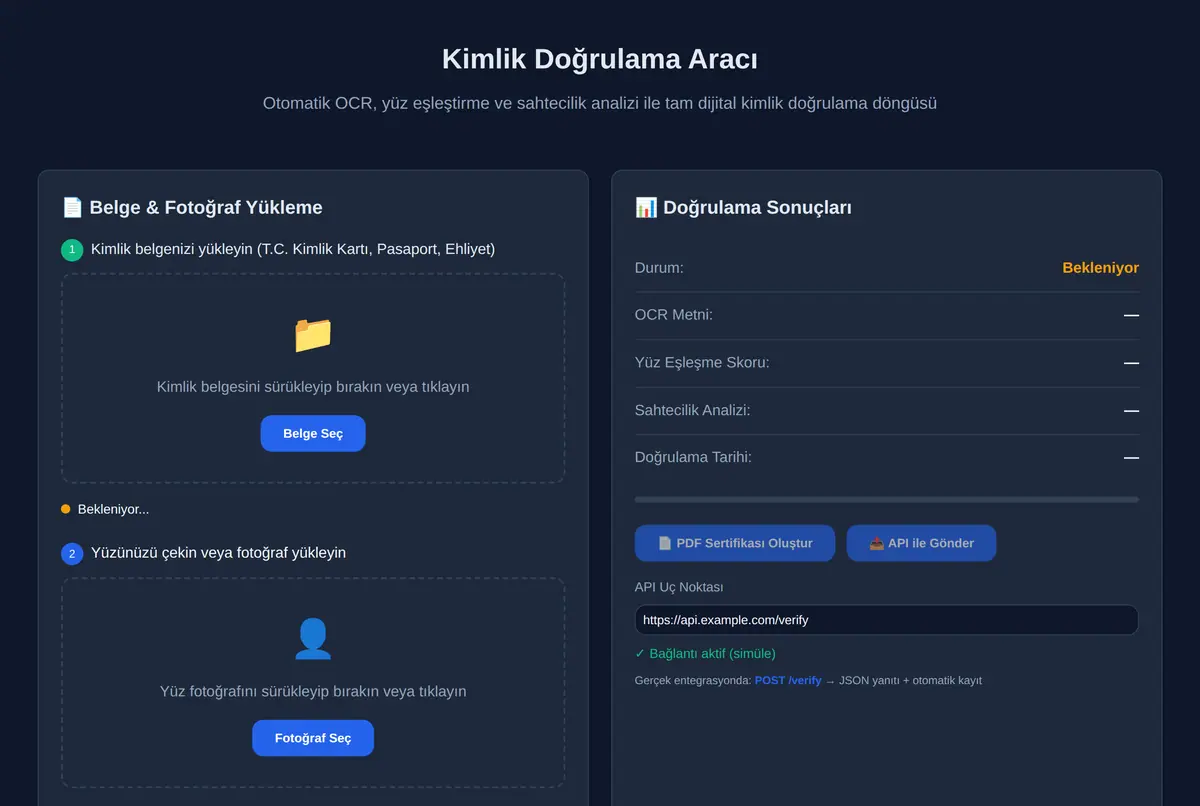Click the 'Doğrulama Tarihi:' label

click(693, 457)
